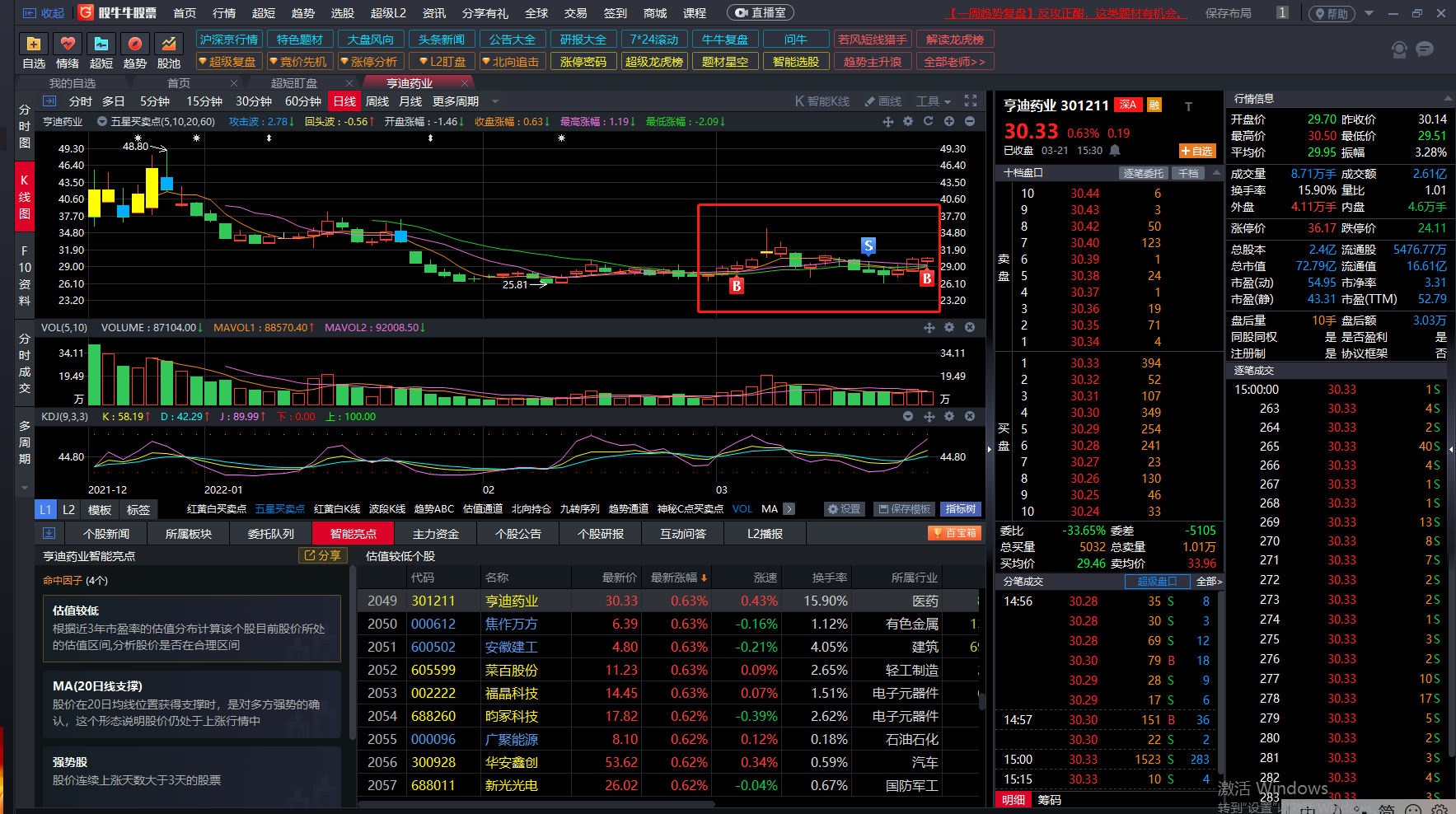Image resolution: width=1456 pixels, height=814 pixels.
Task: Open the 主力资金 tab
Action: (436, 534)
